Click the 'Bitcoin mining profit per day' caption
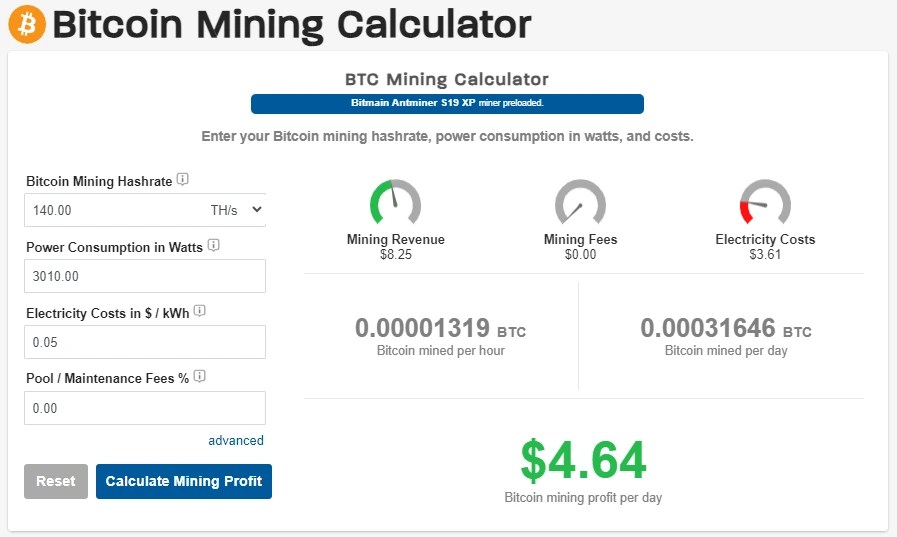The width and height of the screenshot is (897, 537). (x=583, y=498)
